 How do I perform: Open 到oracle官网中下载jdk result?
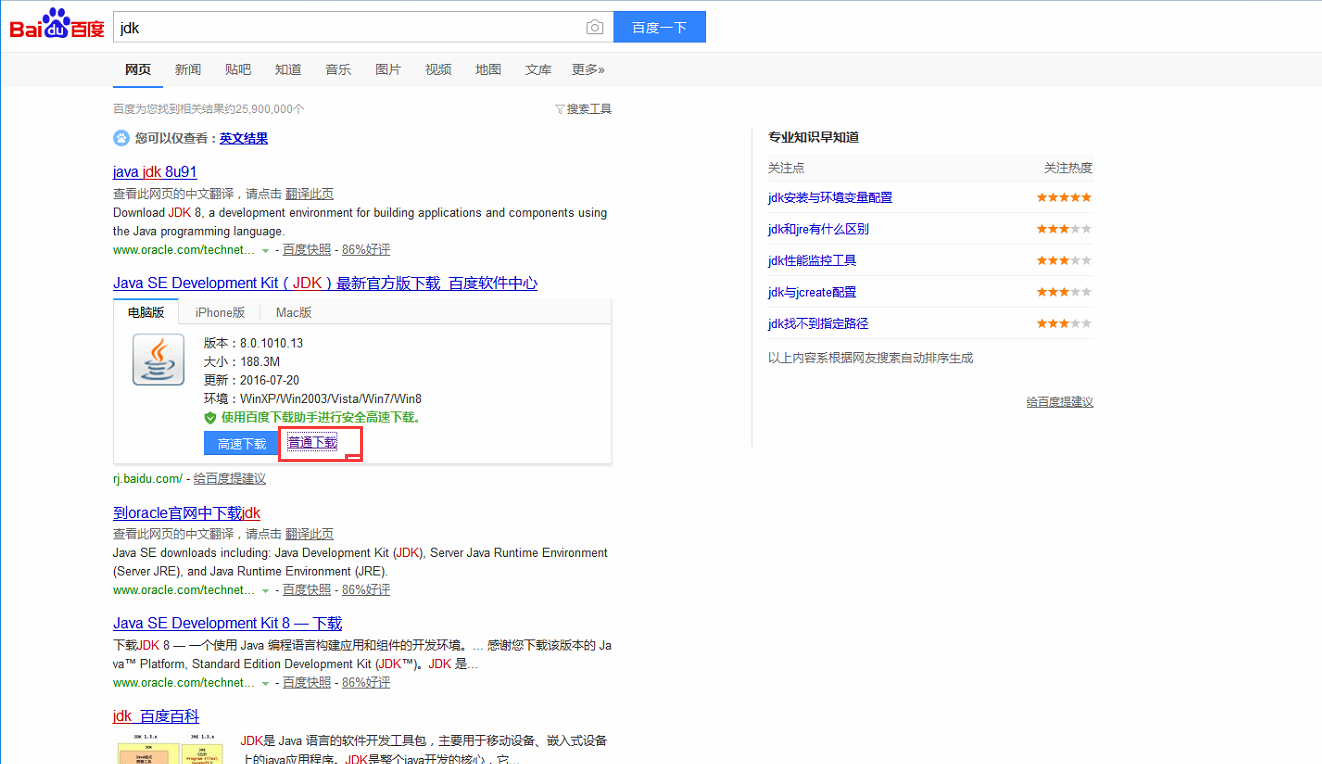coord(187,513)
